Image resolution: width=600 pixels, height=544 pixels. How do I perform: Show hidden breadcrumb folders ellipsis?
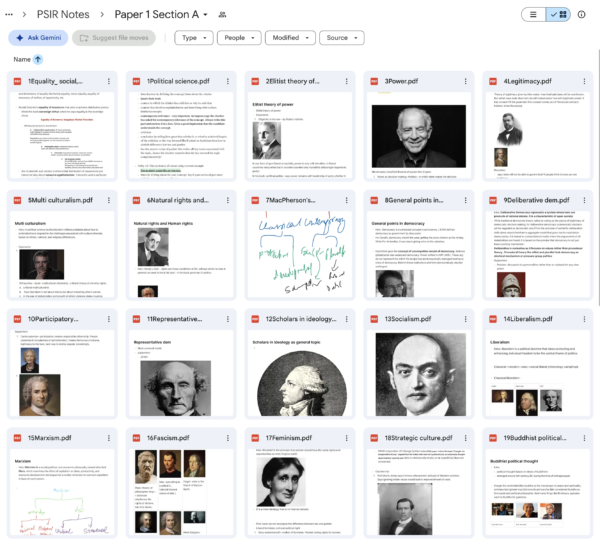coord(9,15)
